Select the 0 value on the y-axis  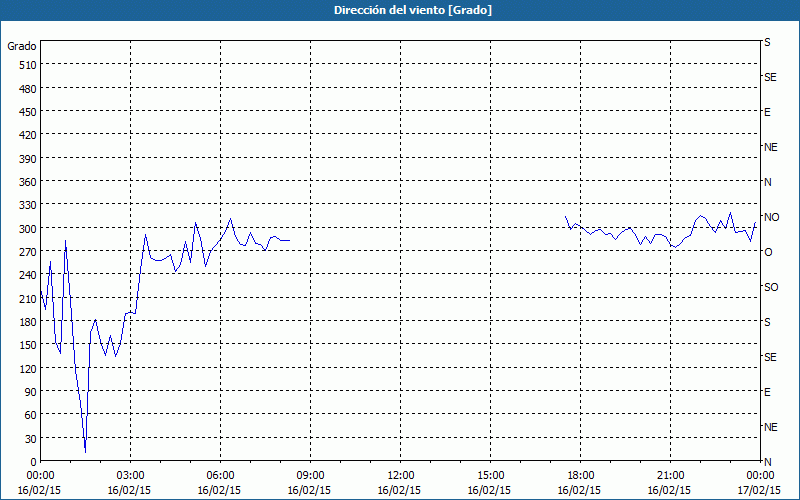[x=34, y=462]
